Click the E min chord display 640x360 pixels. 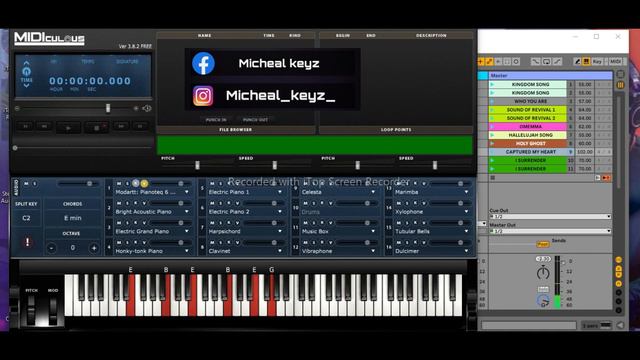coord(73,218)
